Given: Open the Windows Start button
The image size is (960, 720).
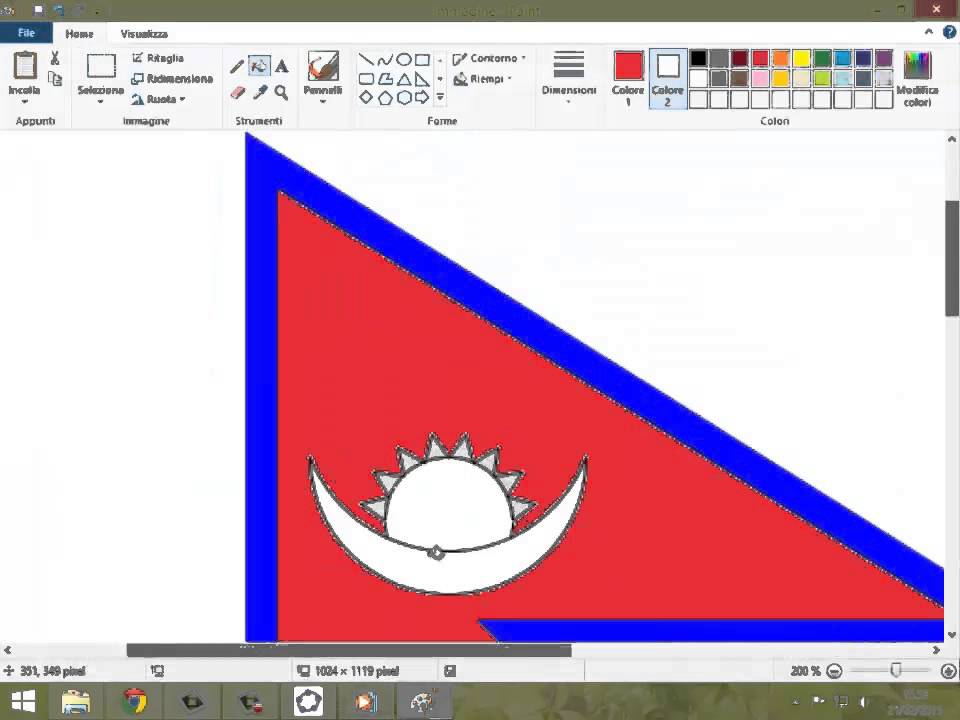Looking at the screenshot, I should (24, 701).
